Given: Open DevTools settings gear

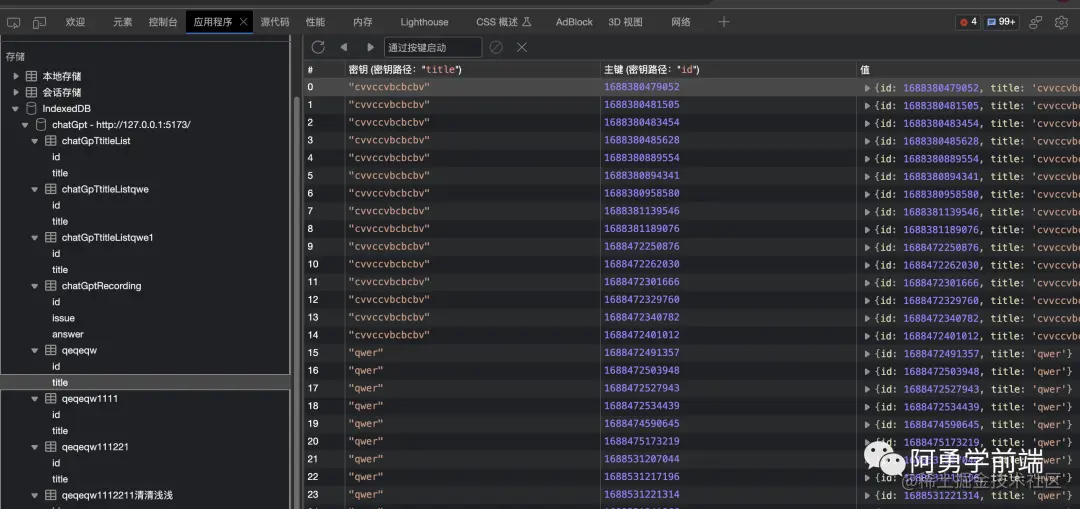Looking at the screenshot, I should click(1061, 23).
